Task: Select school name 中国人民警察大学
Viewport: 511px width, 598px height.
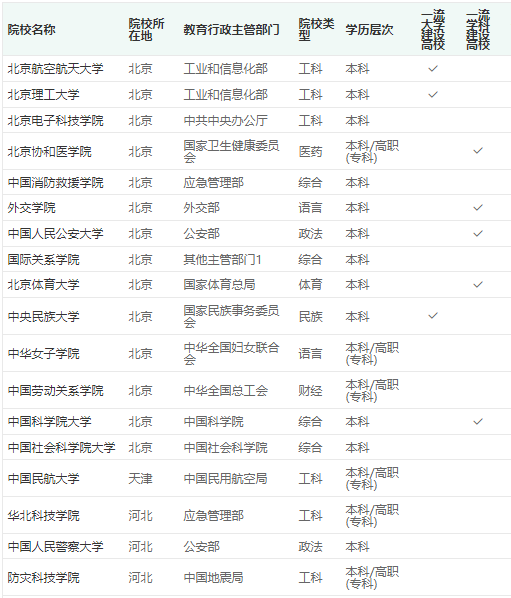Action: click(56, 547)
